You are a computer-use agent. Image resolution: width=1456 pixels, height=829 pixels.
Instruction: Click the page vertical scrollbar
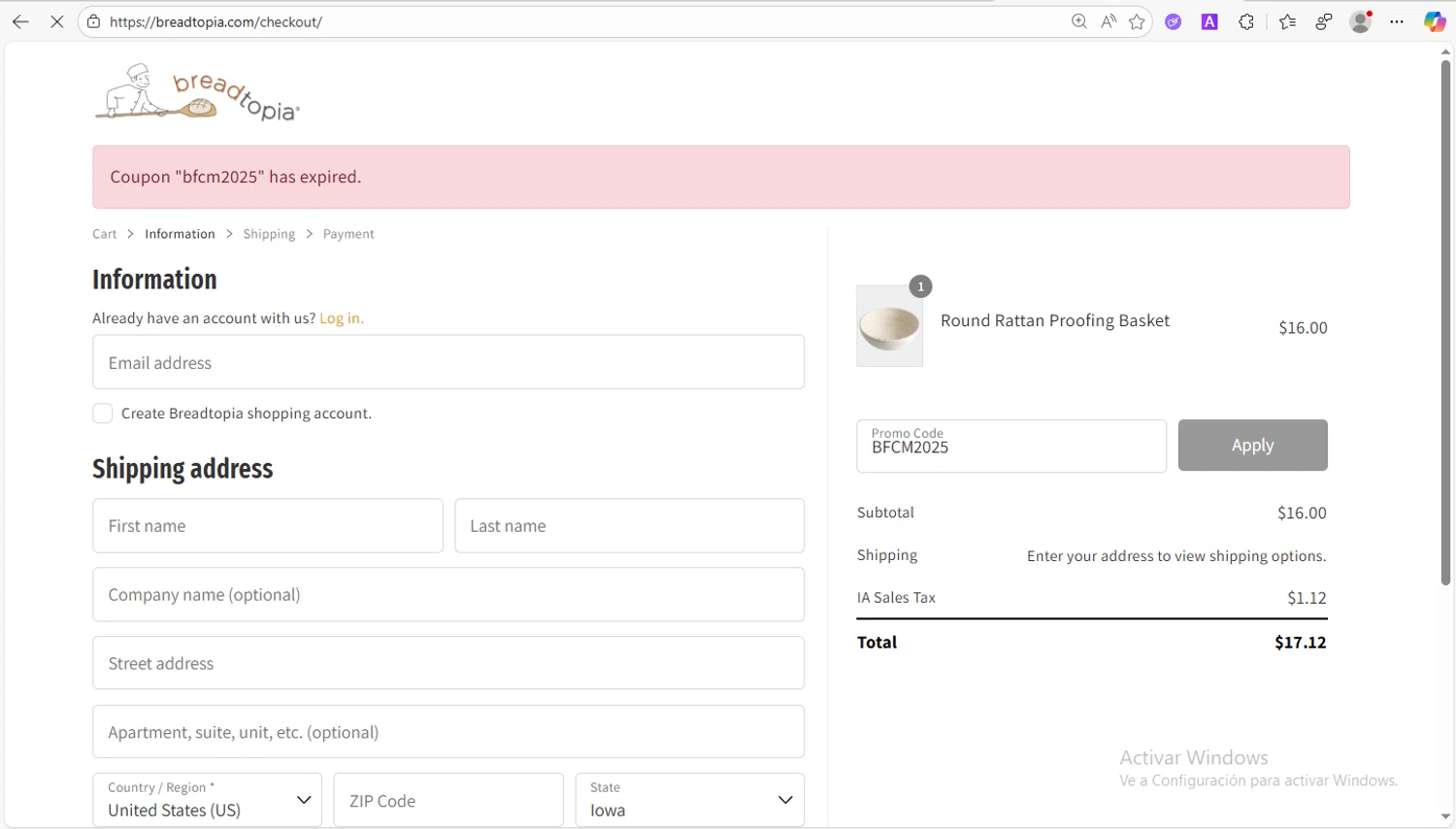1445,322
